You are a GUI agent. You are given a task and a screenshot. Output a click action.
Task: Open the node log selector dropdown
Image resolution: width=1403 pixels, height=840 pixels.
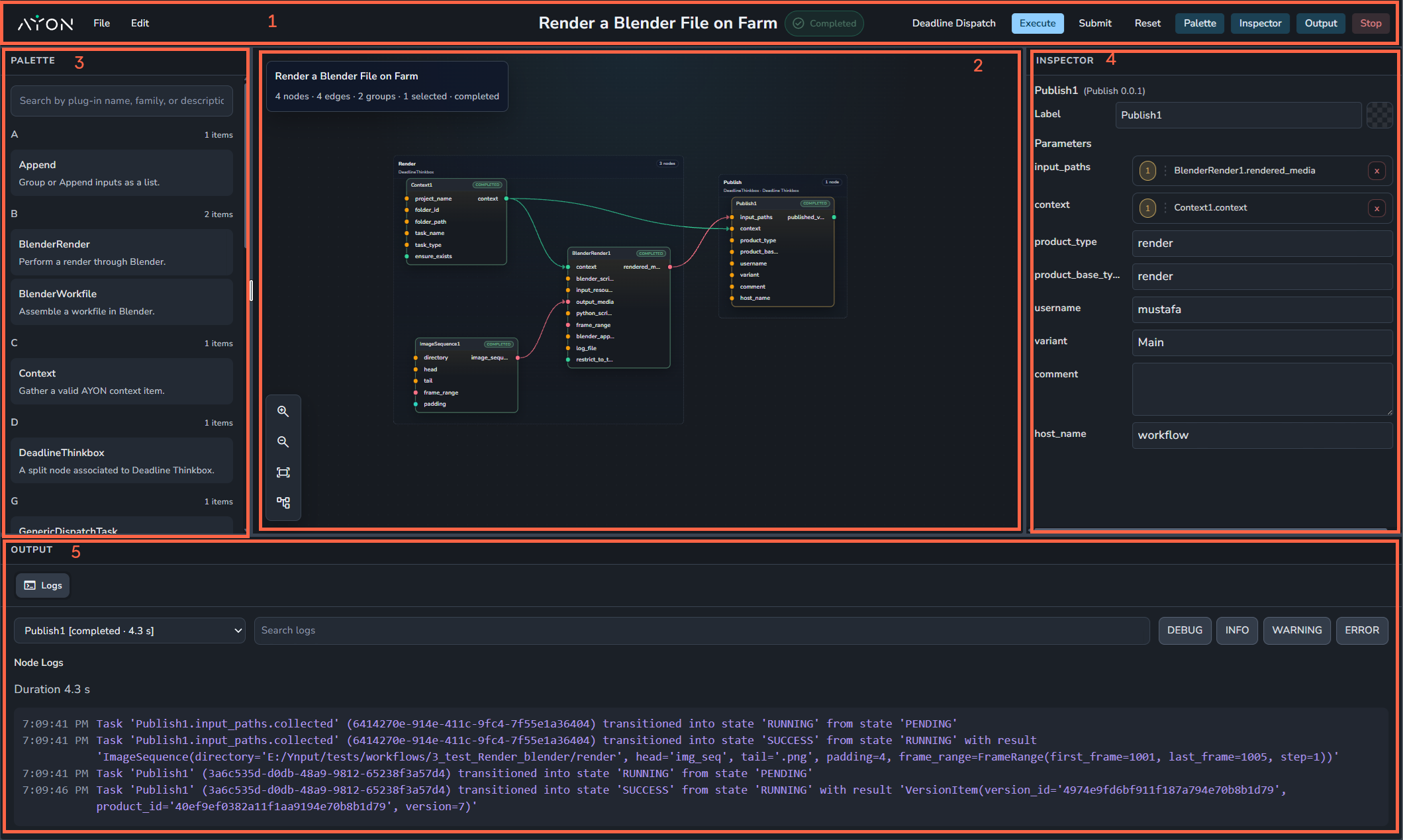click(x=130, y=631)
